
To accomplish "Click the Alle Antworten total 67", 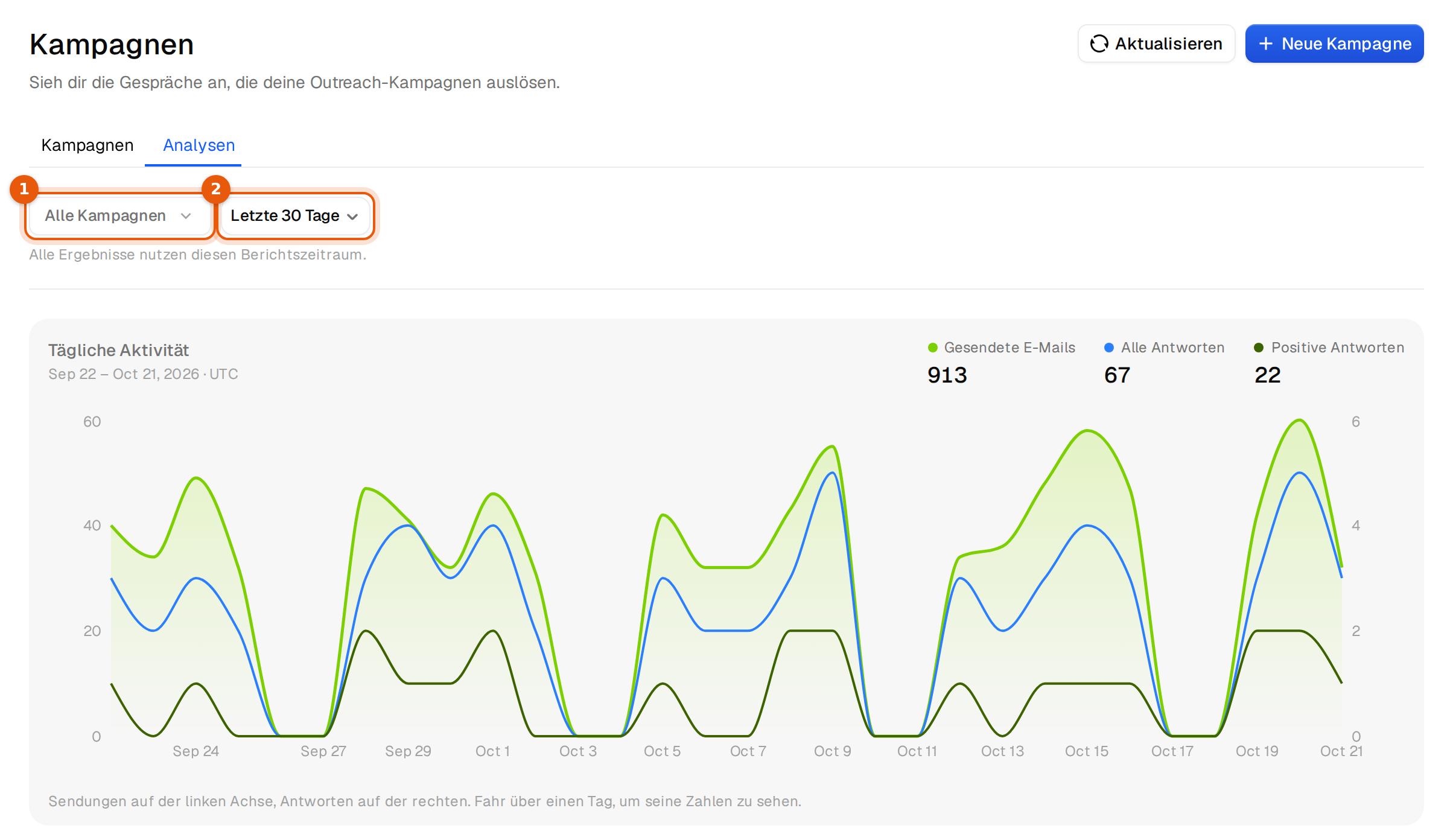I will coord(1117,375).
